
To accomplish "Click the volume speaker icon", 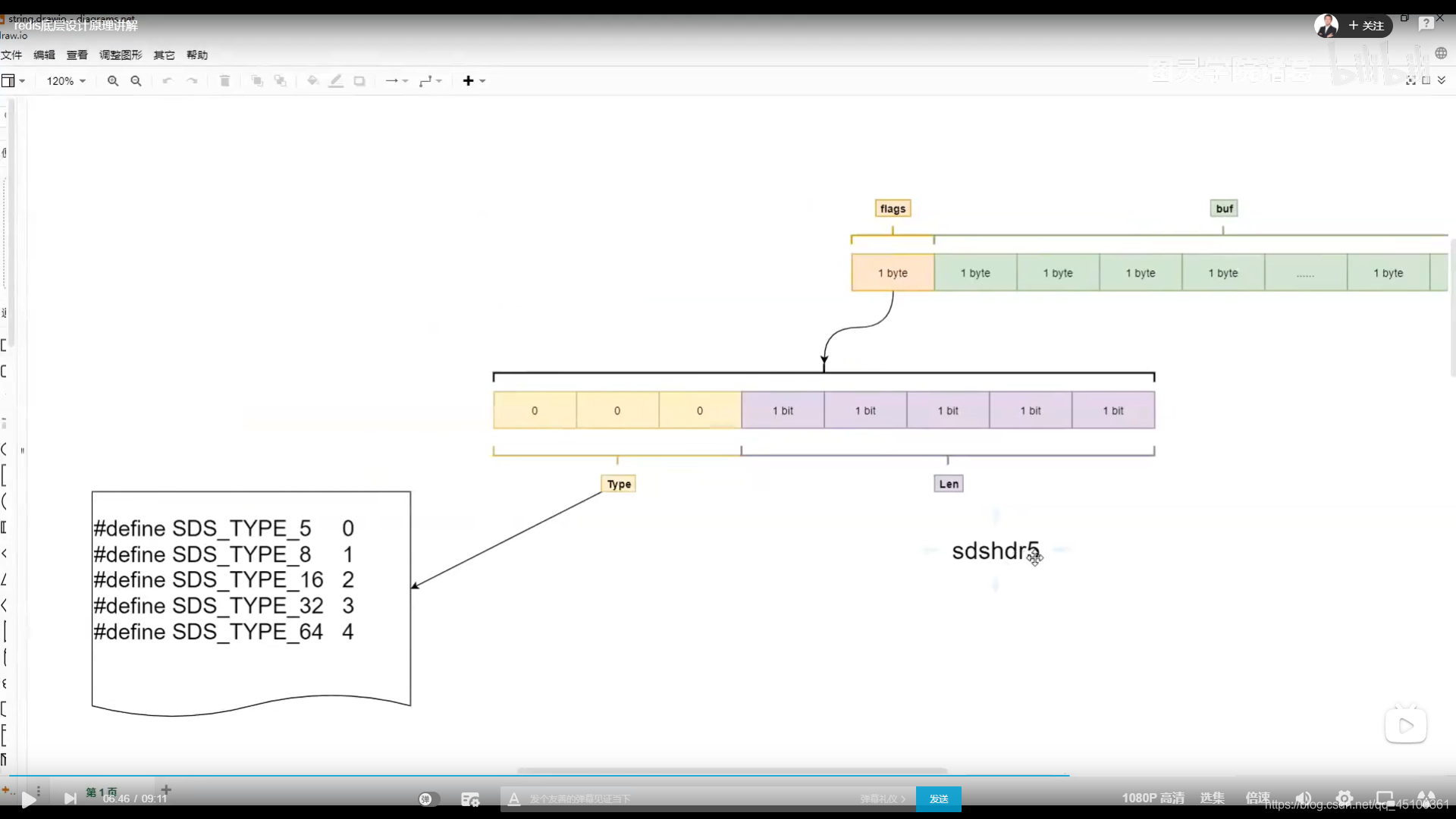I will point(1304,799).
